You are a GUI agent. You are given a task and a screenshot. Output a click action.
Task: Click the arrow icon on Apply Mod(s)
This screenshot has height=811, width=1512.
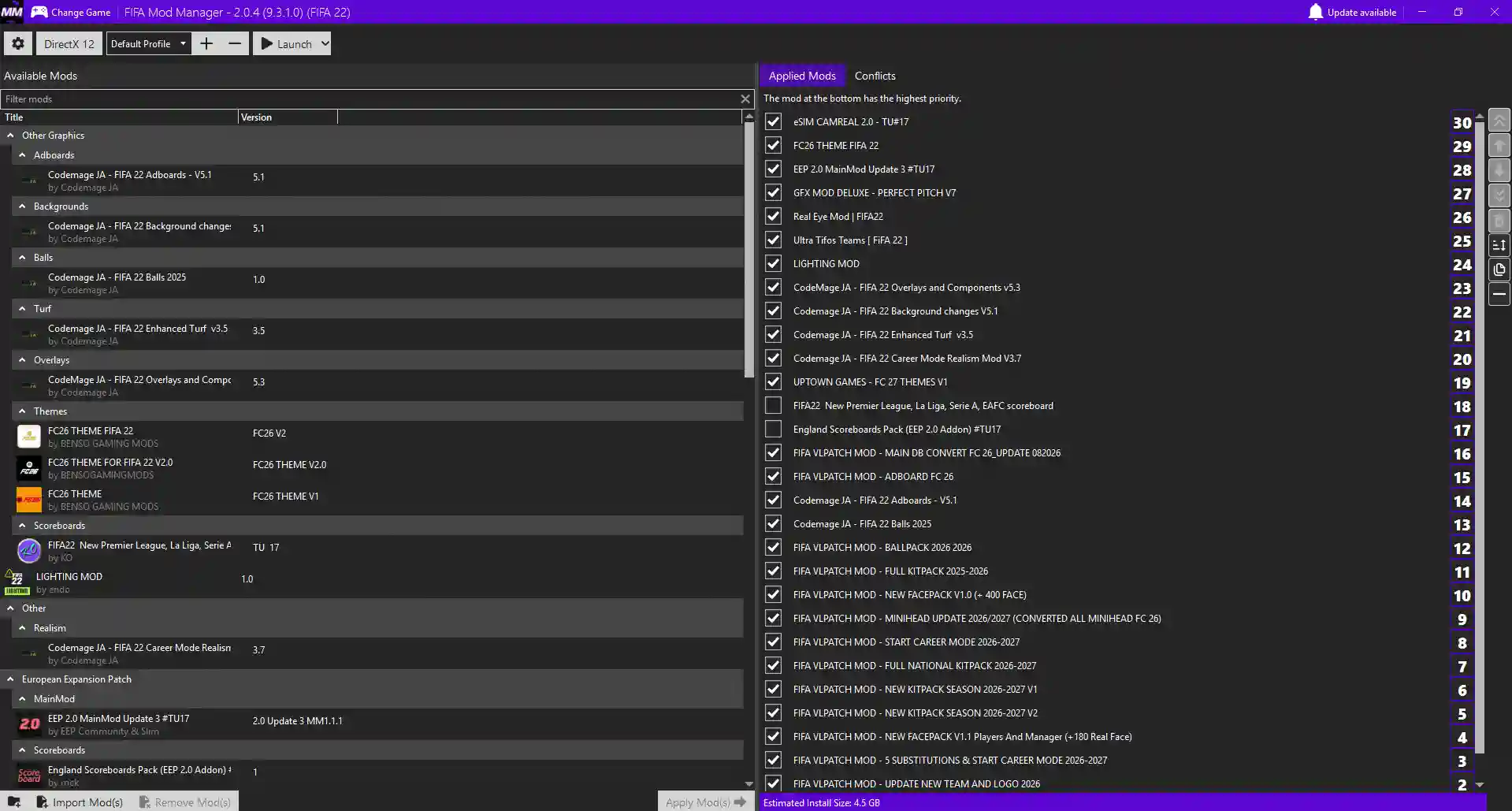coord(740,802)
